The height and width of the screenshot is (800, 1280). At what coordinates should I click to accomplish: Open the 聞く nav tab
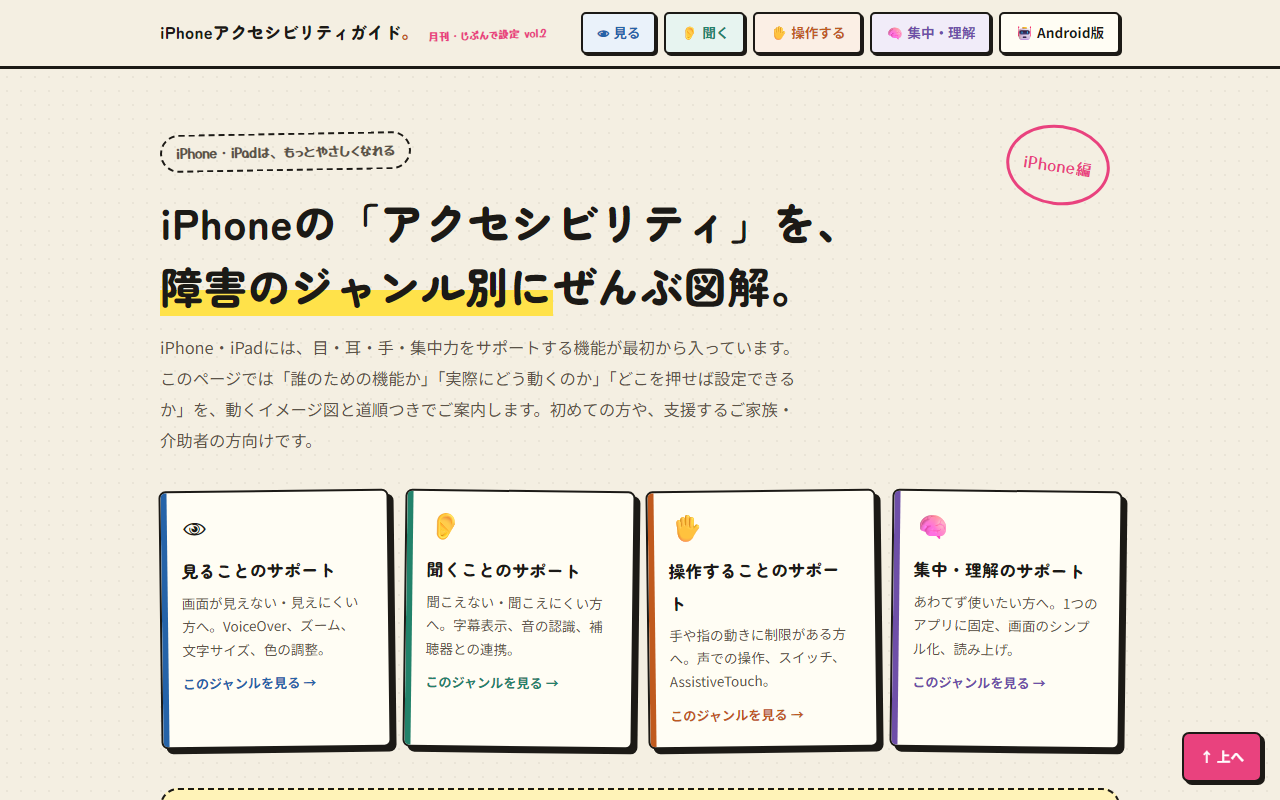click(x=704, y=33)
